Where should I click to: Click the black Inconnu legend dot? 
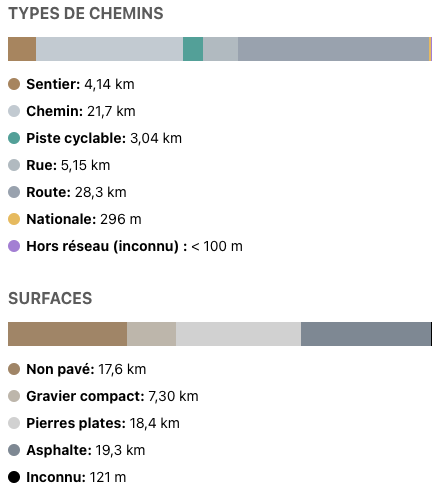[14, 477]
